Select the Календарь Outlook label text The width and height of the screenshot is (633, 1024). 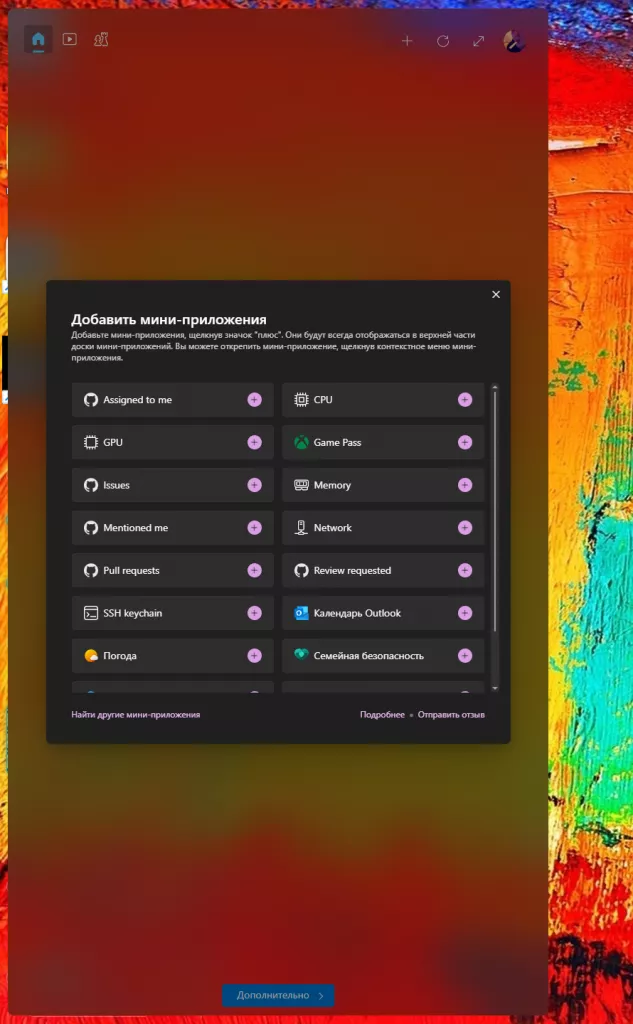coord(357,613)
